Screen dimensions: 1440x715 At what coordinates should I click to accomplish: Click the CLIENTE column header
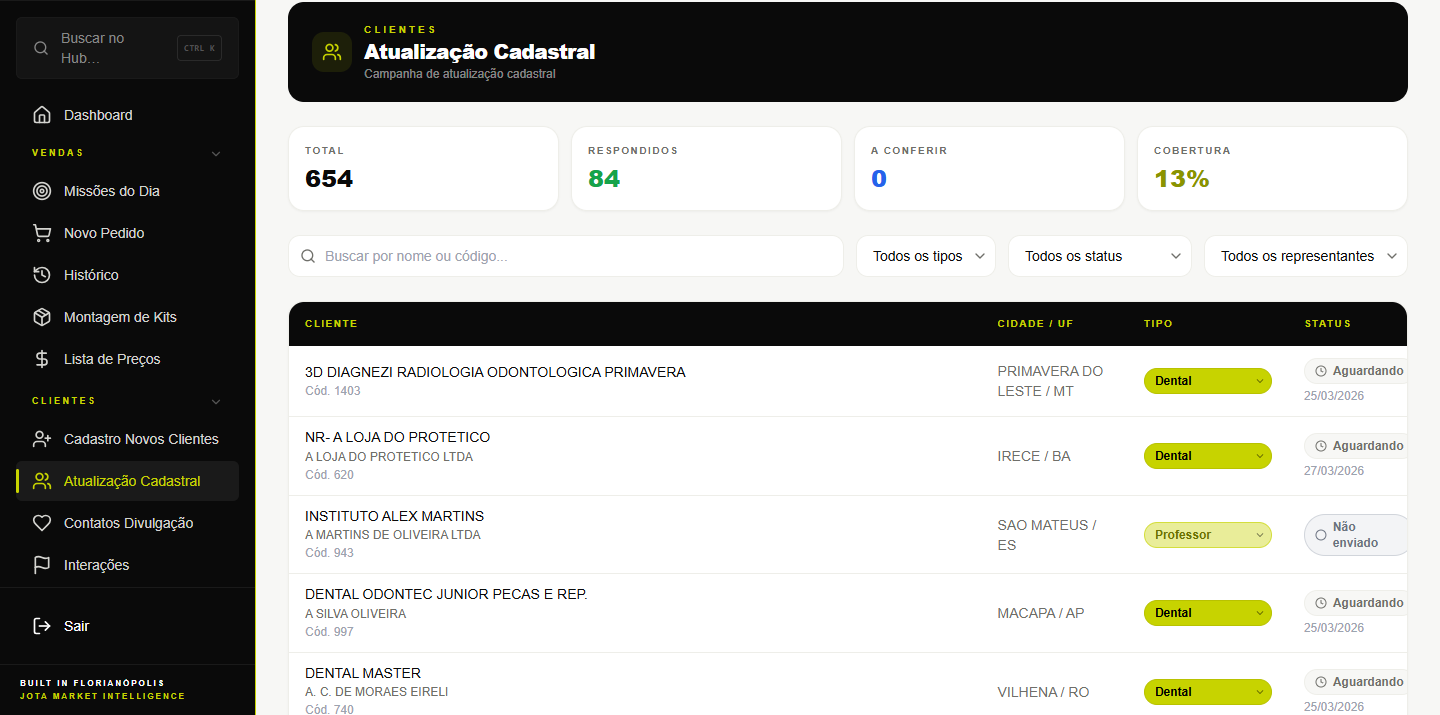[331, 324]
